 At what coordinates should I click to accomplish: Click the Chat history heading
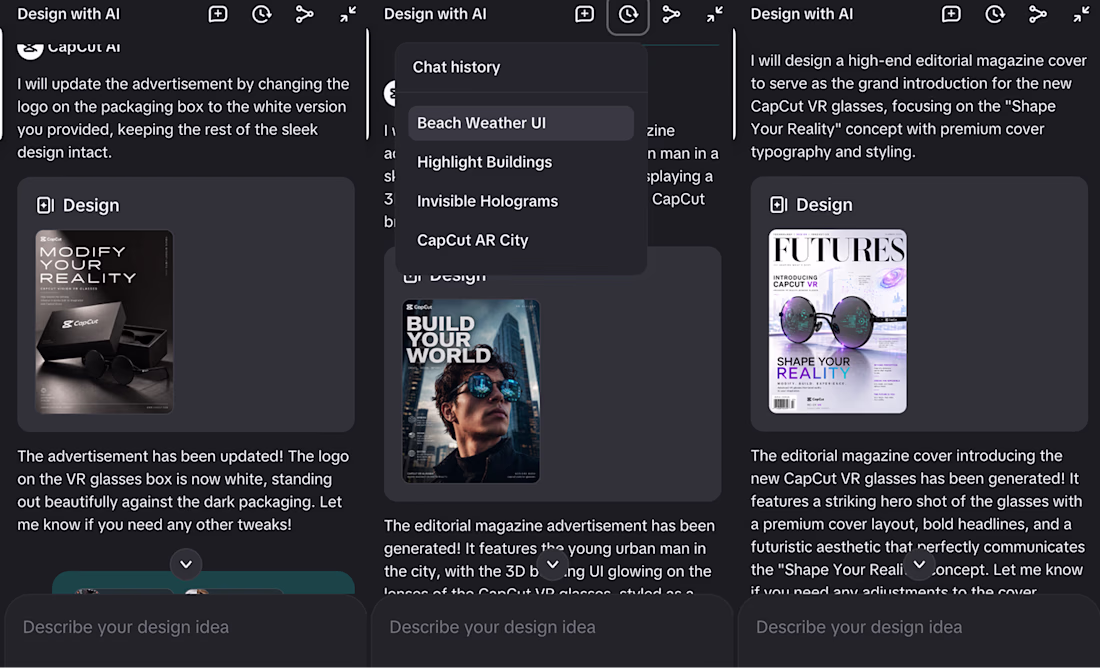456,67
